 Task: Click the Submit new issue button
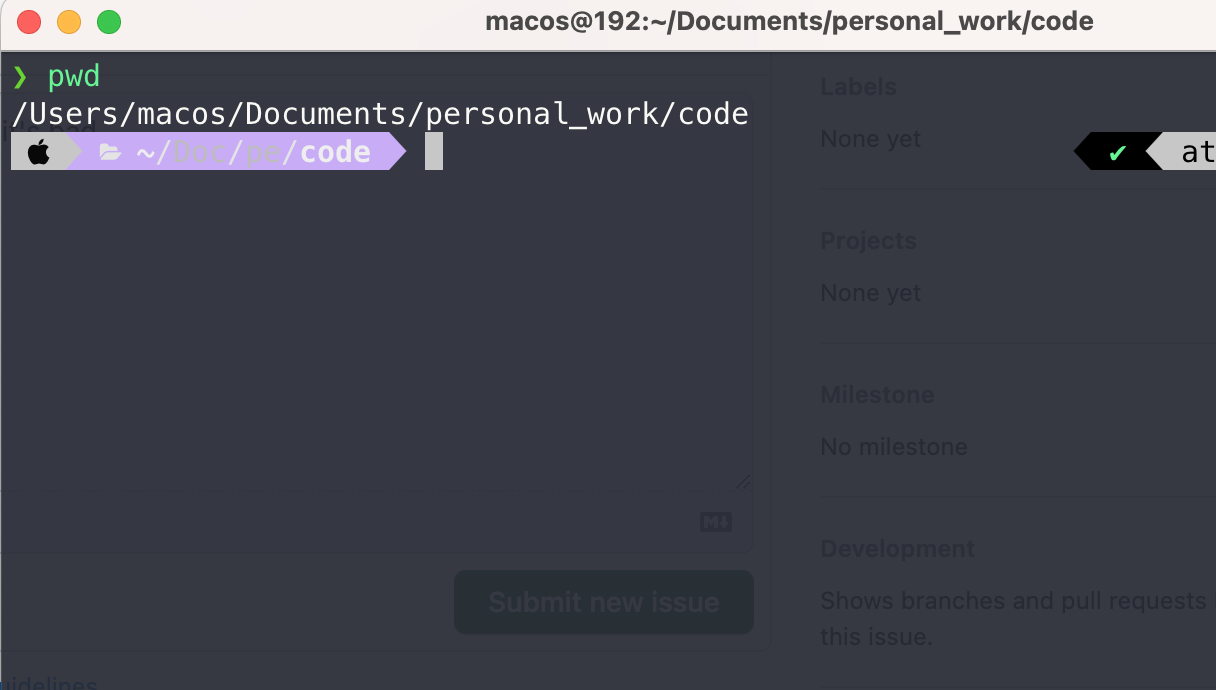[603, 602]
